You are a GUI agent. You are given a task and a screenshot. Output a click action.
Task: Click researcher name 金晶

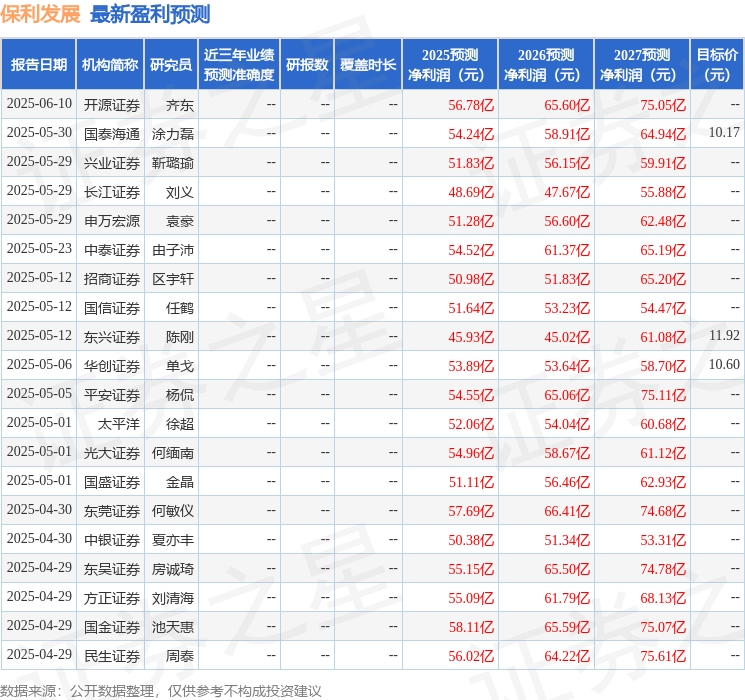point(180,482)
